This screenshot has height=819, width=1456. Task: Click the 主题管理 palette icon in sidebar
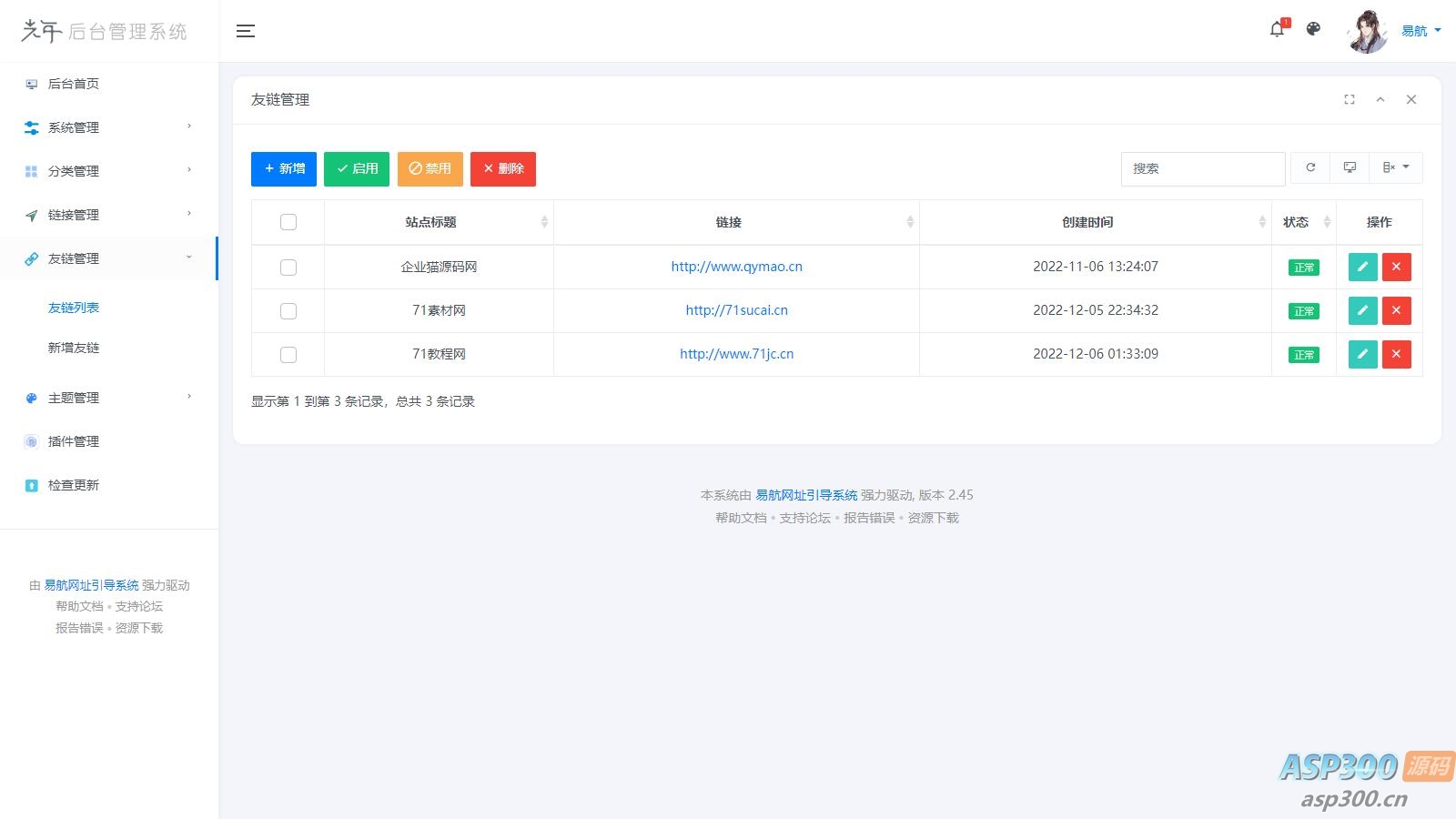[31, 398]
